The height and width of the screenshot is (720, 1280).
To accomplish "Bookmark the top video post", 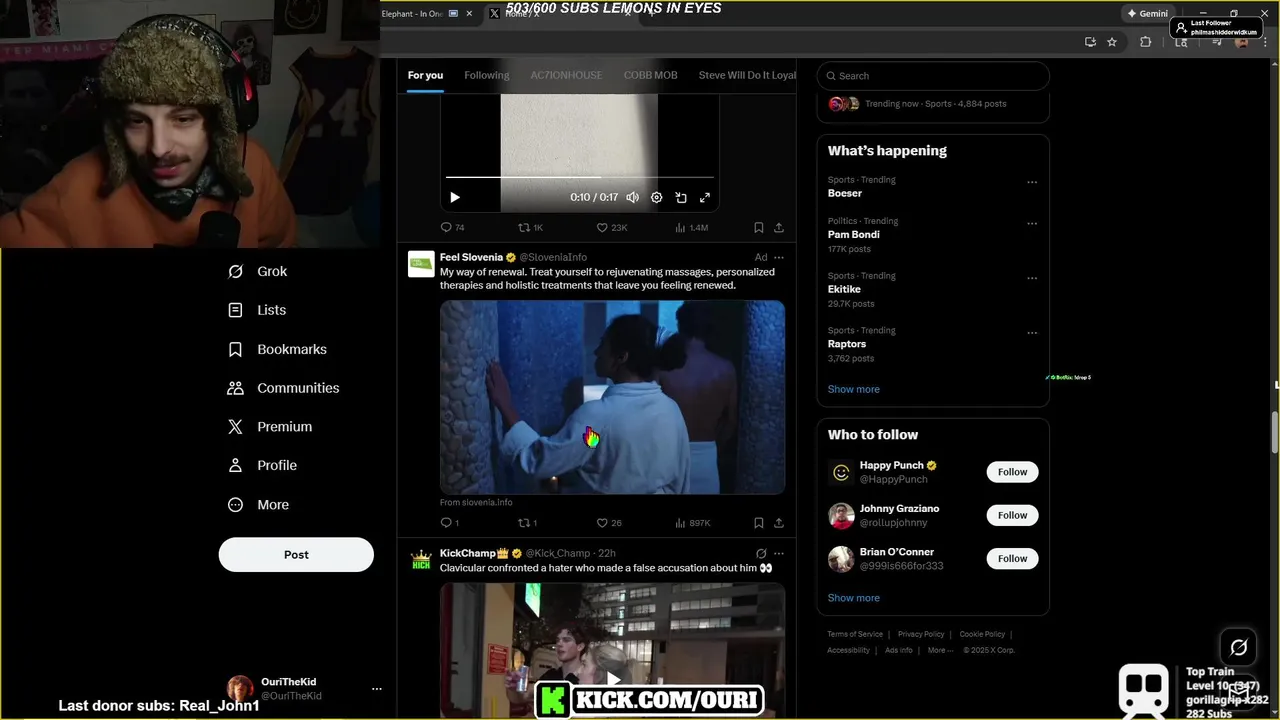I will click(759, 227).
